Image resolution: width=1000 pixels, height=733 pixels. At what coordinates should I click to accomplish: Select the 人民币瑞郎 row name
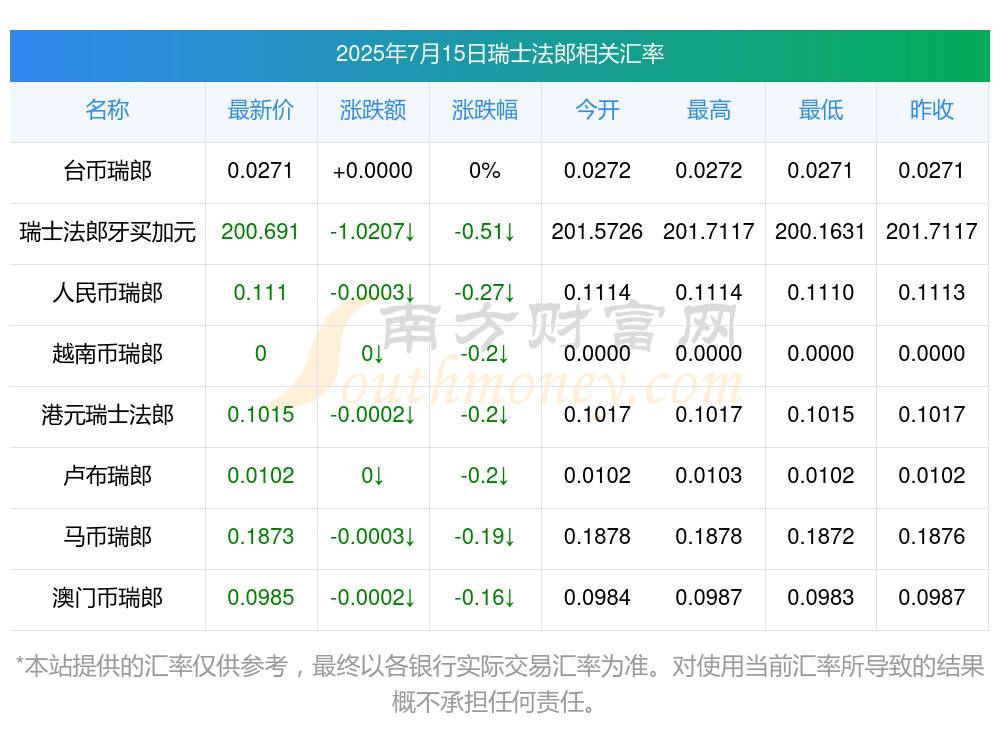pos(107,293)
